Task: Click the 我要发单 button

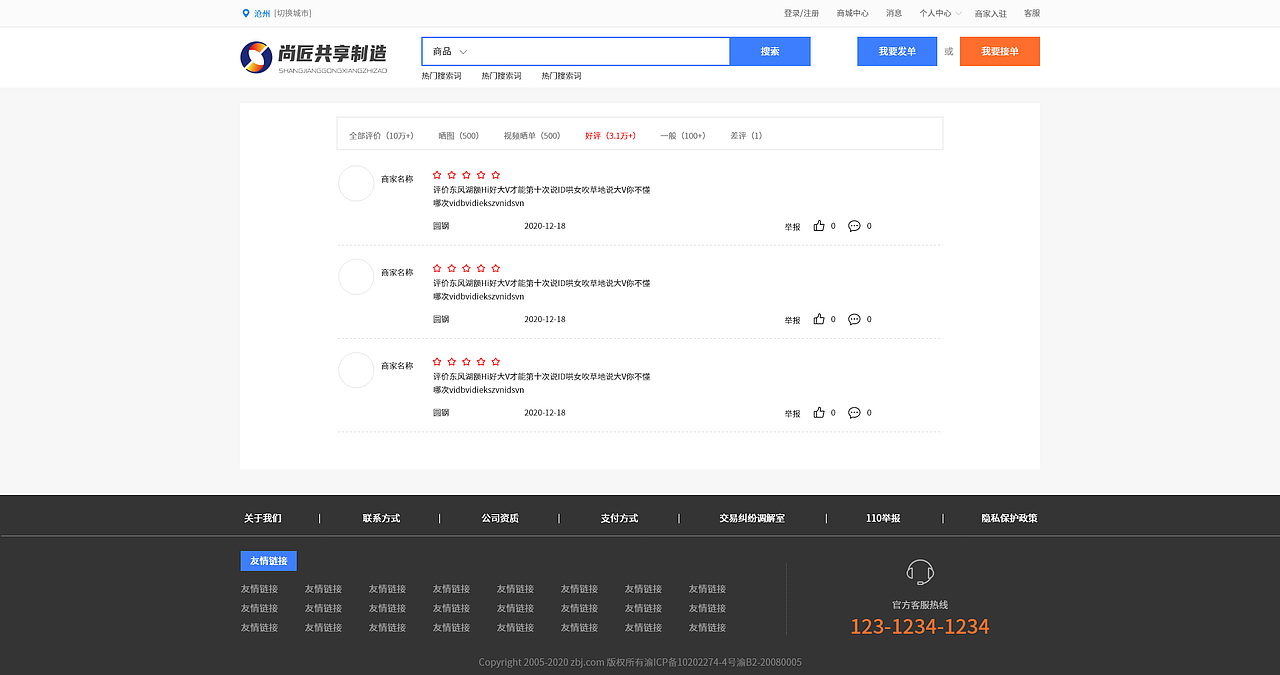Action: point(897,51)
